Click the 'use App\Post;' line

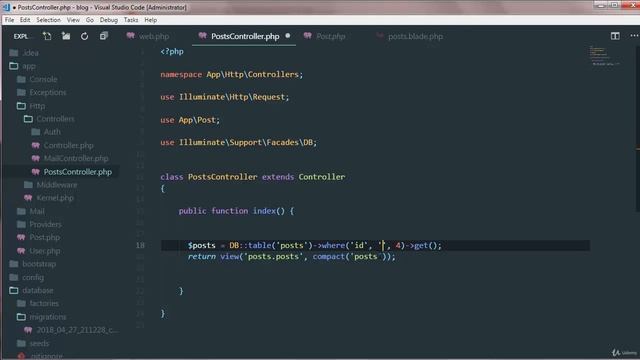(x=190, y=120)
